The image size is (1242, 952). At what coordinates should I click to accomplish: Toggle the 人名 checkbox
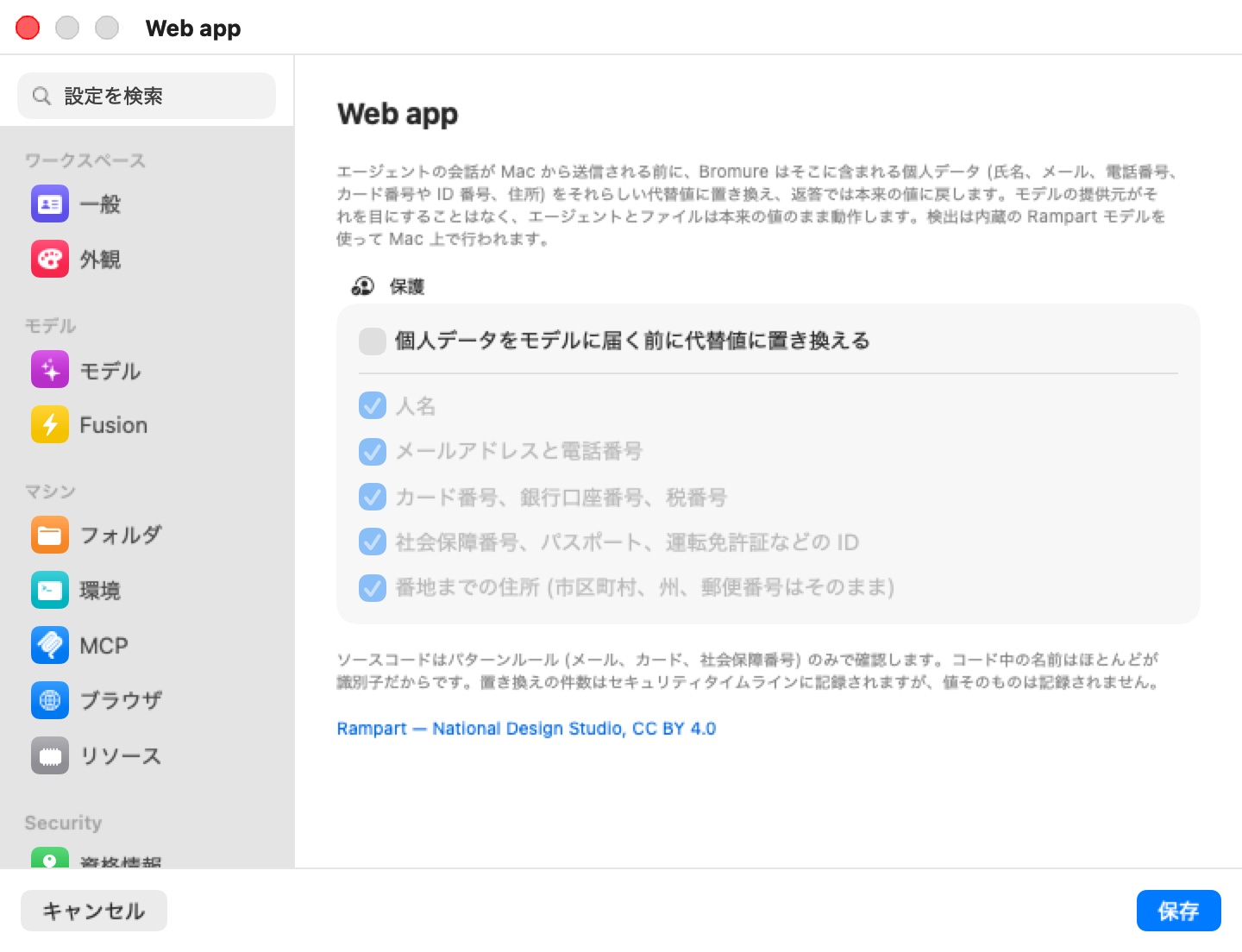[x=373, y=405]
